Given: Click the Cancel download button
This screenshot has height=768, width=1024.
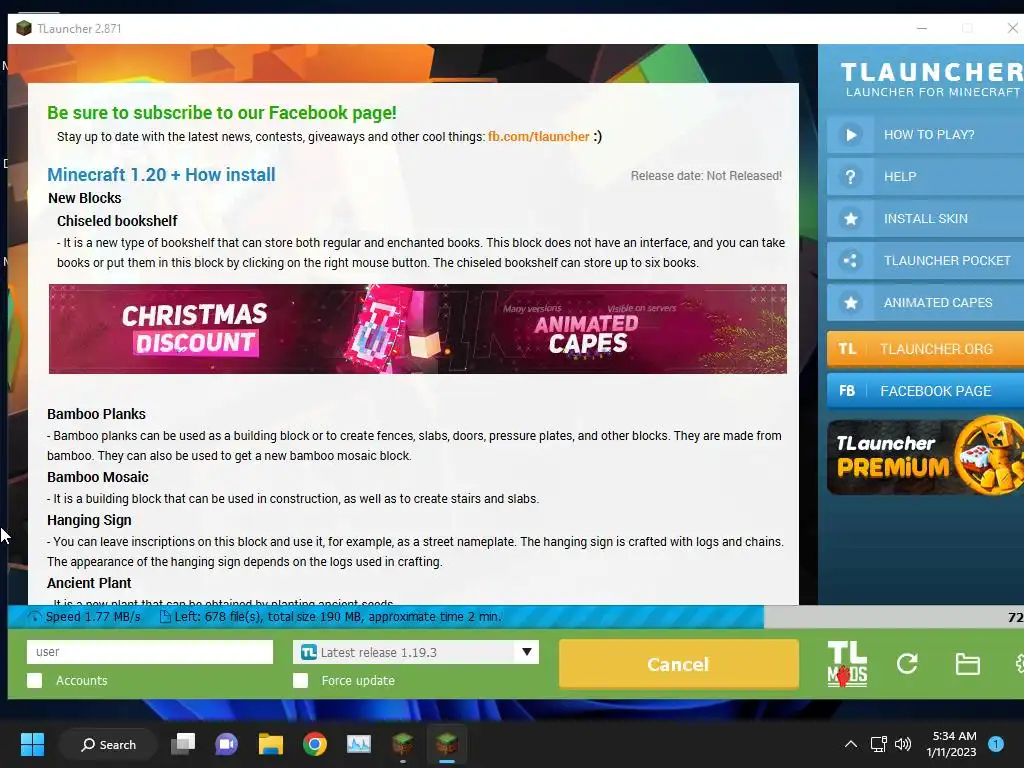Looking at the screenshot, I should (x=679, y=664).
